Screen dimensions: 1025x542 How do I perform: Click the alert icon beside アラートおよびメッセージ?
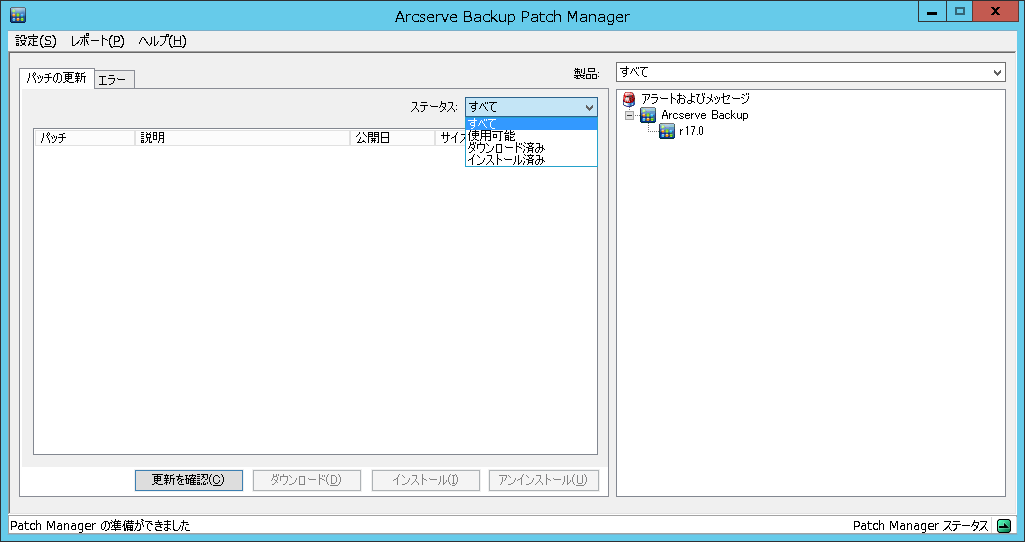tap(629, 99)
